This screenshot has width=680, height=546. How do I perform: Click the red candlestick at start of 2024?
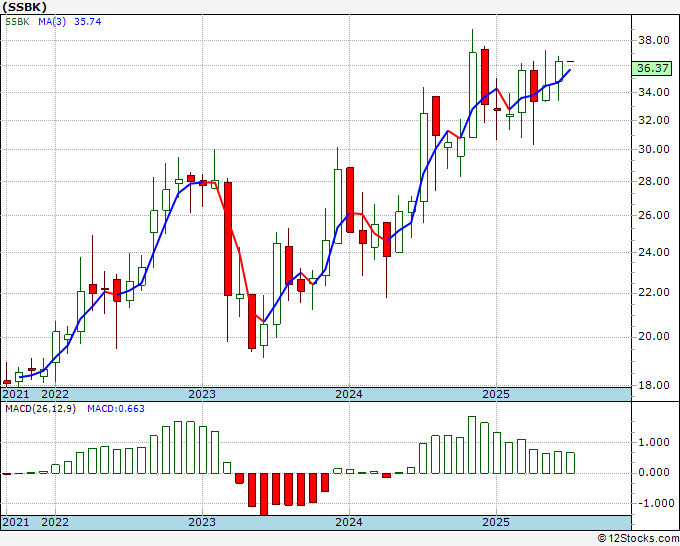(350, 200)
